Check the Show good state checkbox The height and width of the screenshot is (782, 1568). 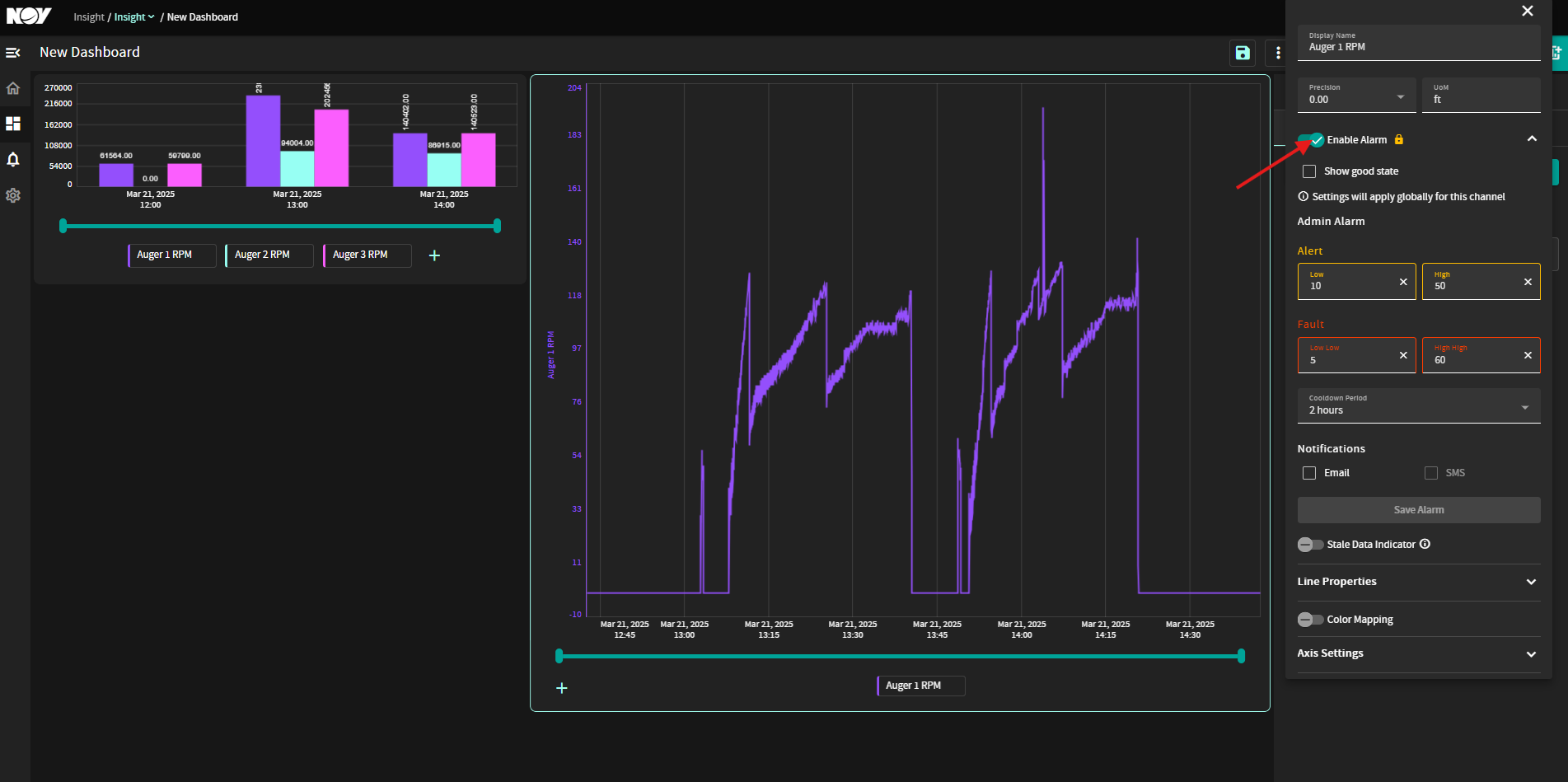pos(1309,171)
